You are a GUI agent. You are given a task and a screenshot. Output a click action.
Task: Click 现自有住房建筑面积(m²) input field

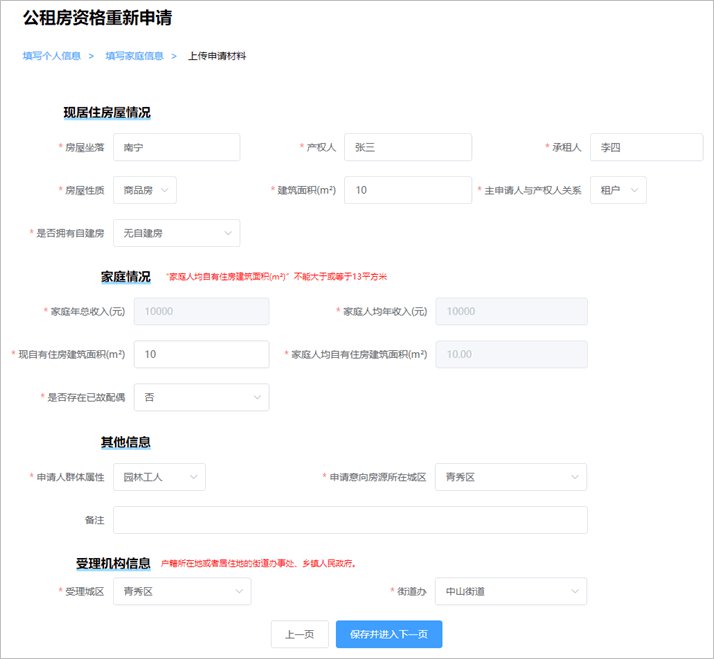coord(202,354)
